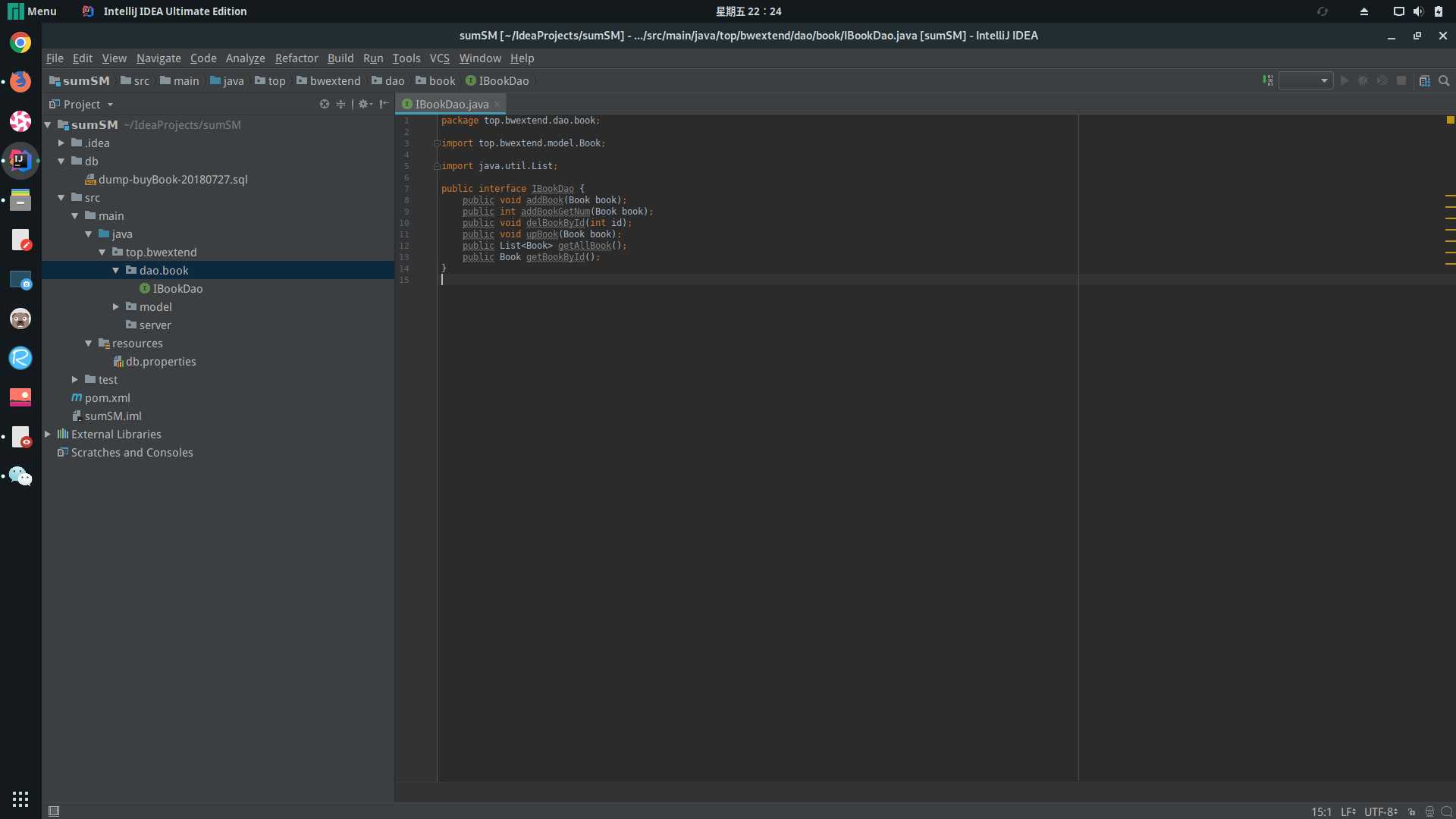Select the IBookDao.java tab
Screen dimensions: 1456x819
(x=452, y=104)
